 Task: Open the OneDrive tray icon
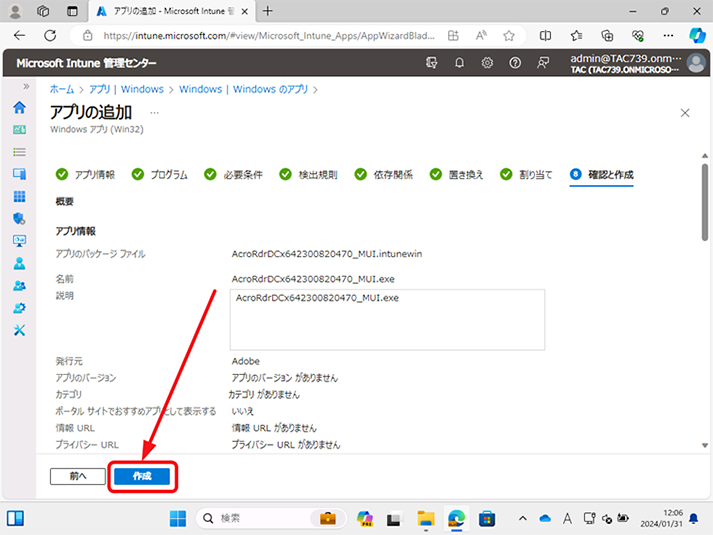click(x=545, y=518)
